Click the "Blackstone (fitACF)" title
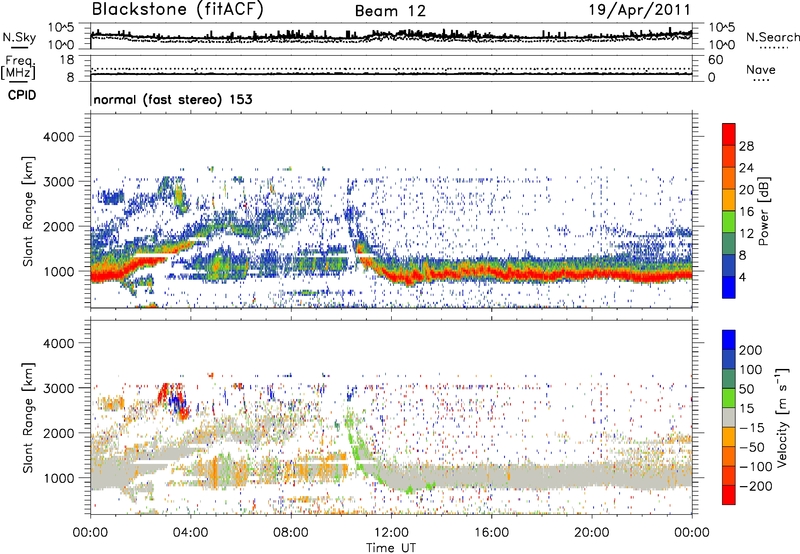This screenshot has width=800, height=554. point(177,10)
